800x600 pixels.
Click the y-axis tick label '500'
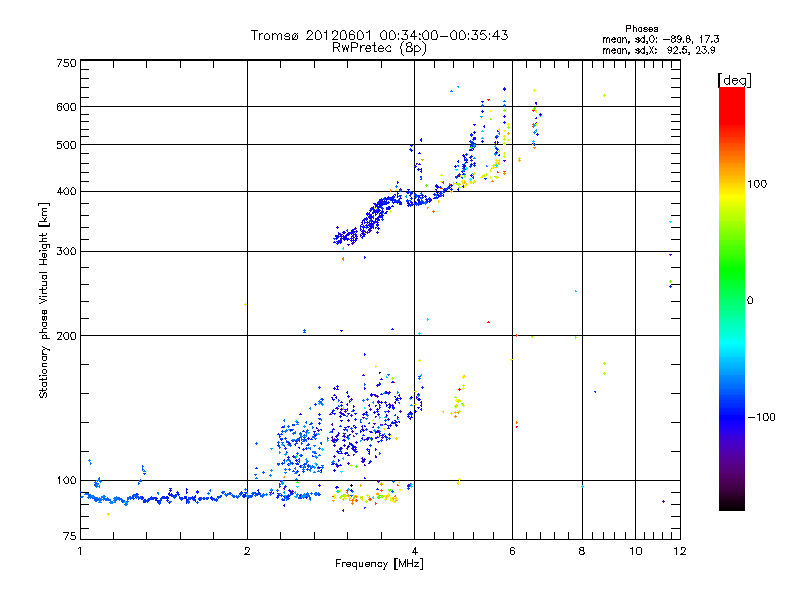point(66,145)
